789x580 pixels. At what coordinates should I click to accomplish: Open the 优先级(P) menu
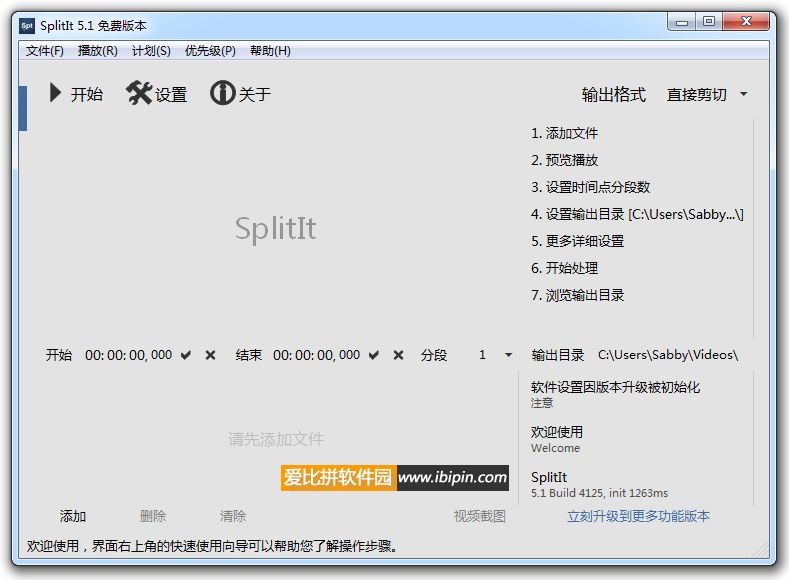[x=210, y=51]
